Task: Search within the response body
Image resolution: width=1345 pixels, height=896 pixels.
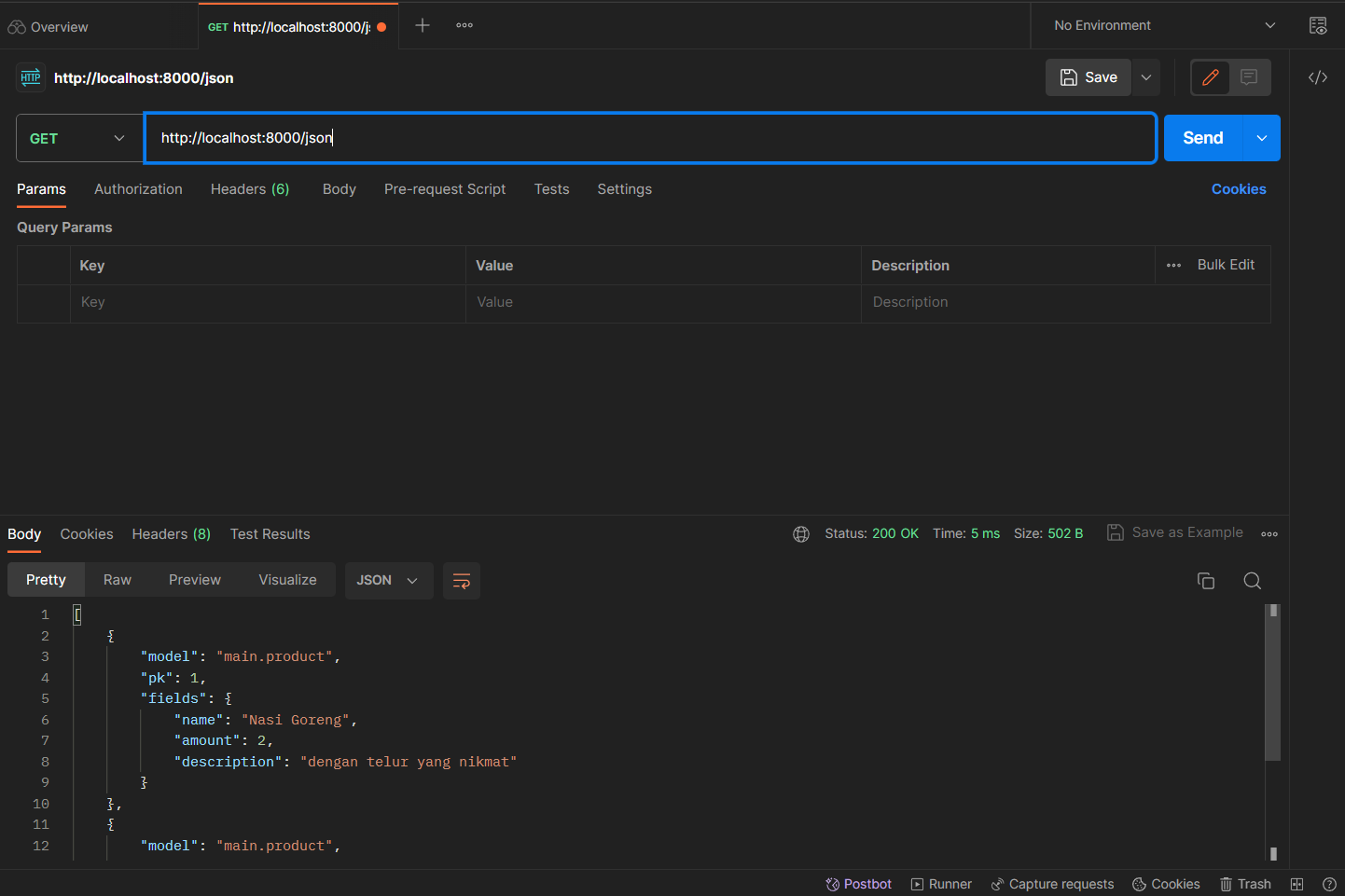Action: point(1252,580)
